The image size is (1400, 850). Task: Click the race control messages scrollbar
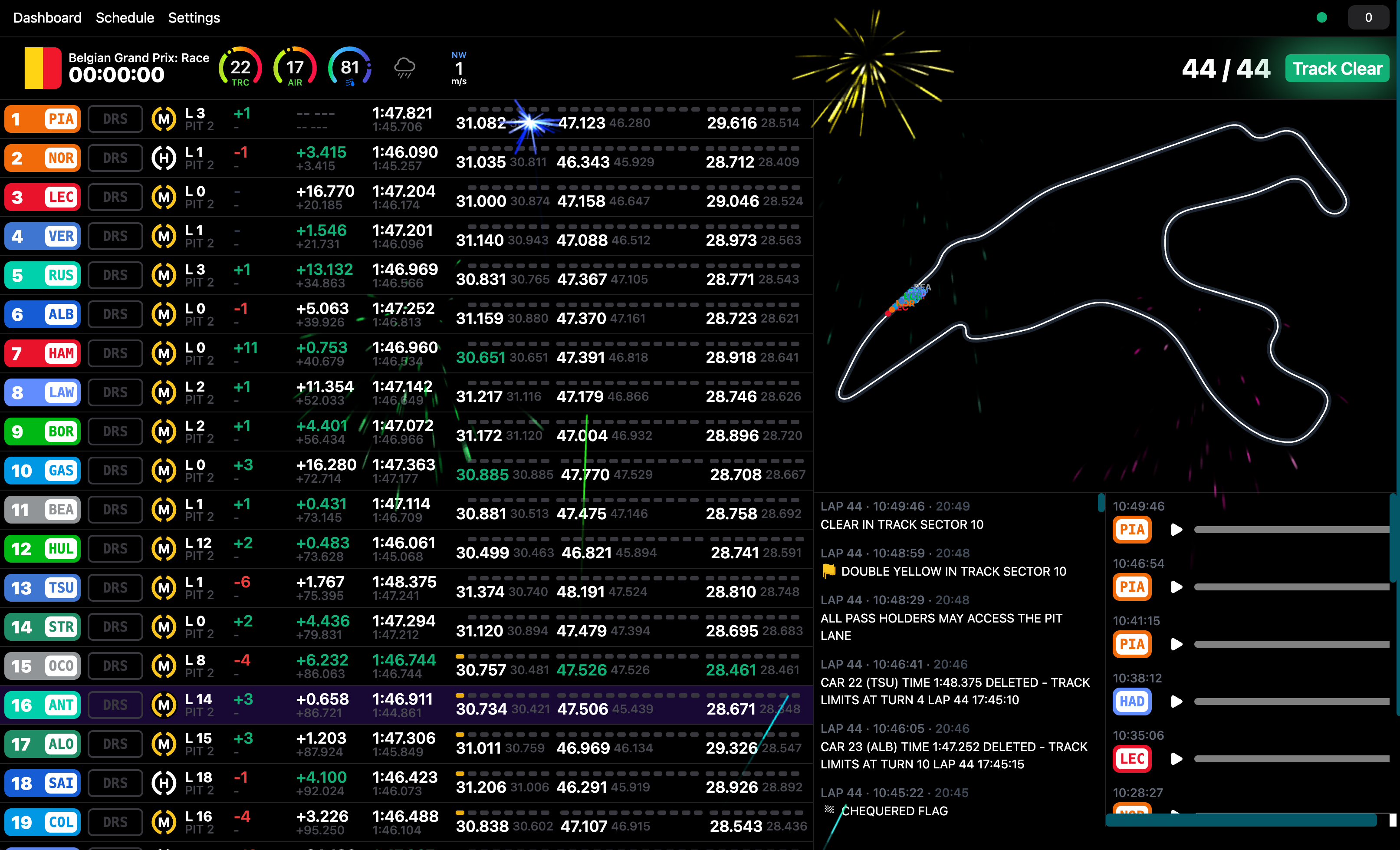pos(1101,503)
